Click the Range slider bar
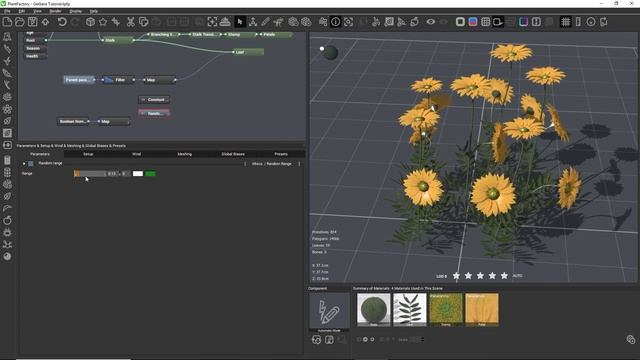This screenshot has width=640, height=360. pyautogui.click(x=89, y=173)
